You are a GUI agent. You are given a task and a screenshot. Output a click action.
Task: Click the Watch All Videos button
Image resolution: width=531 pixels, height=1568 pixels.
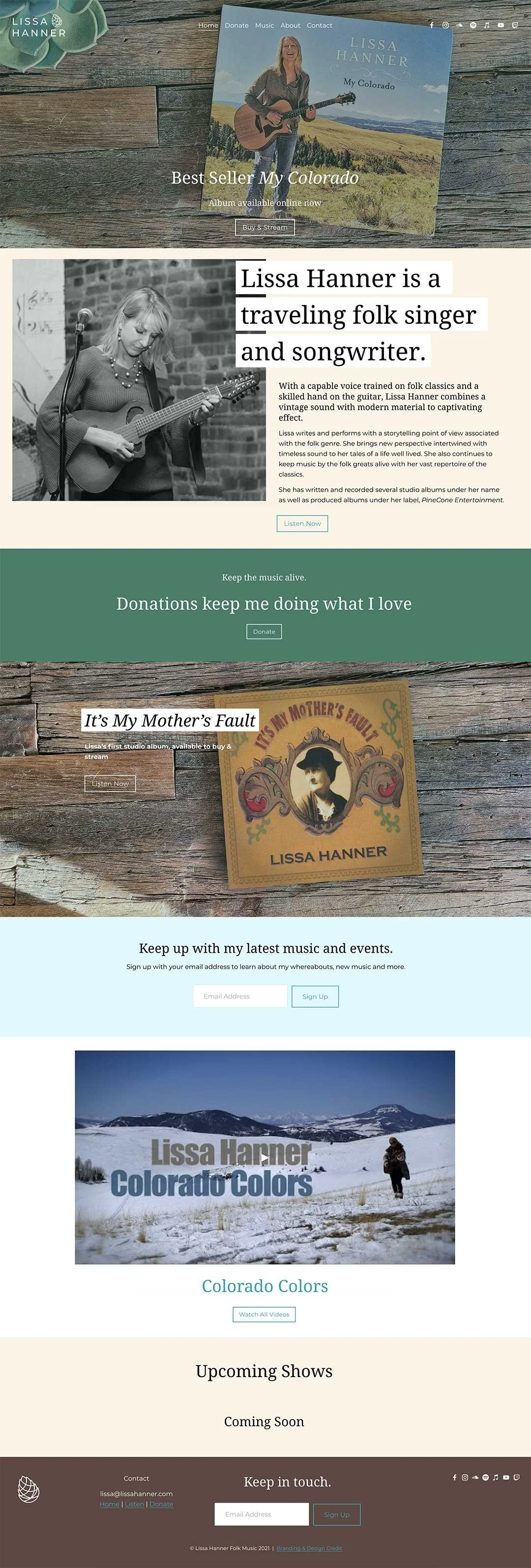point(264,1314)
